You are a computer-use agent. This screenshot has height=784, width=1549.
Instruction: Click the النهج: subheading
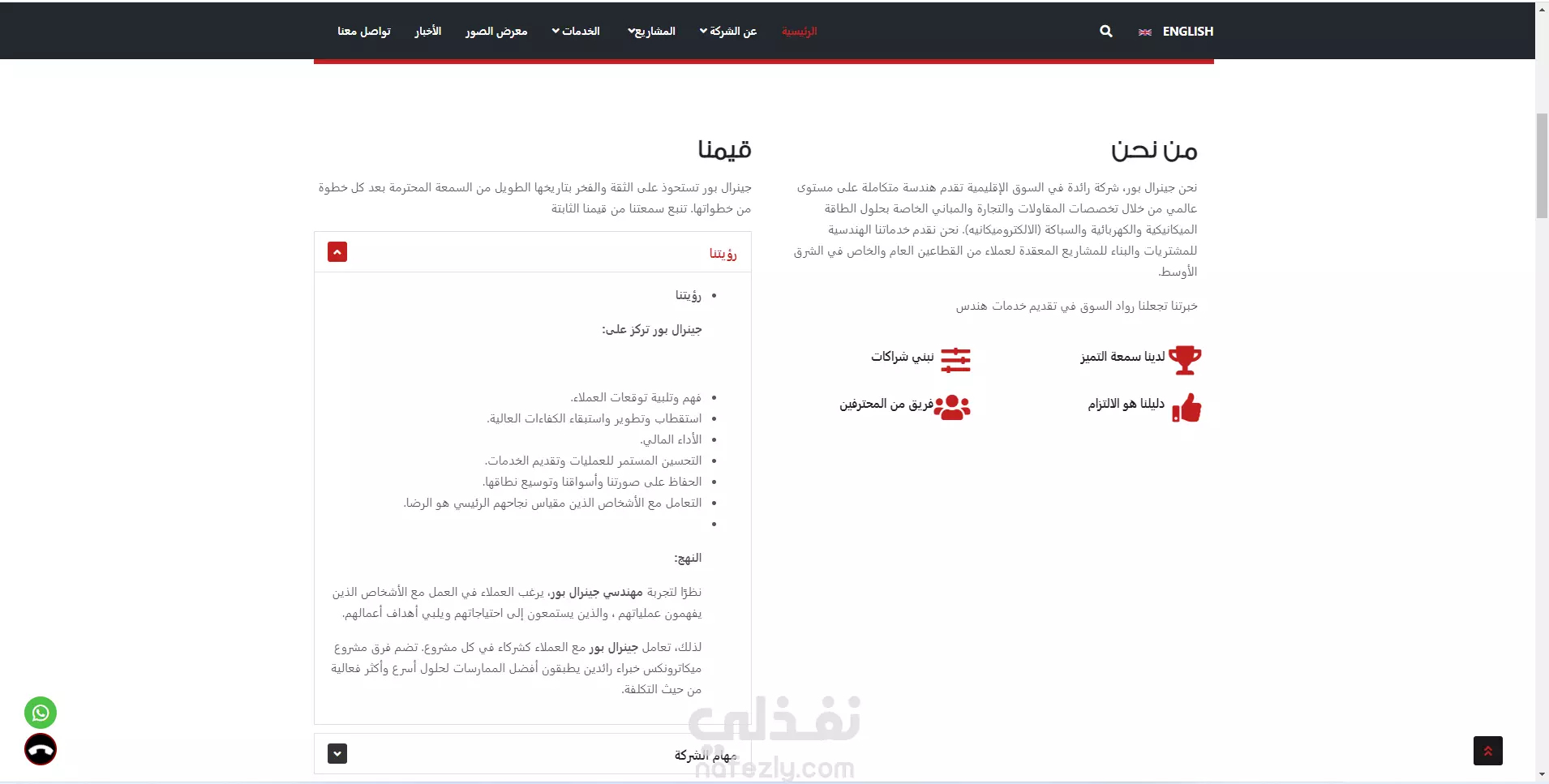[x=688, y=558]
